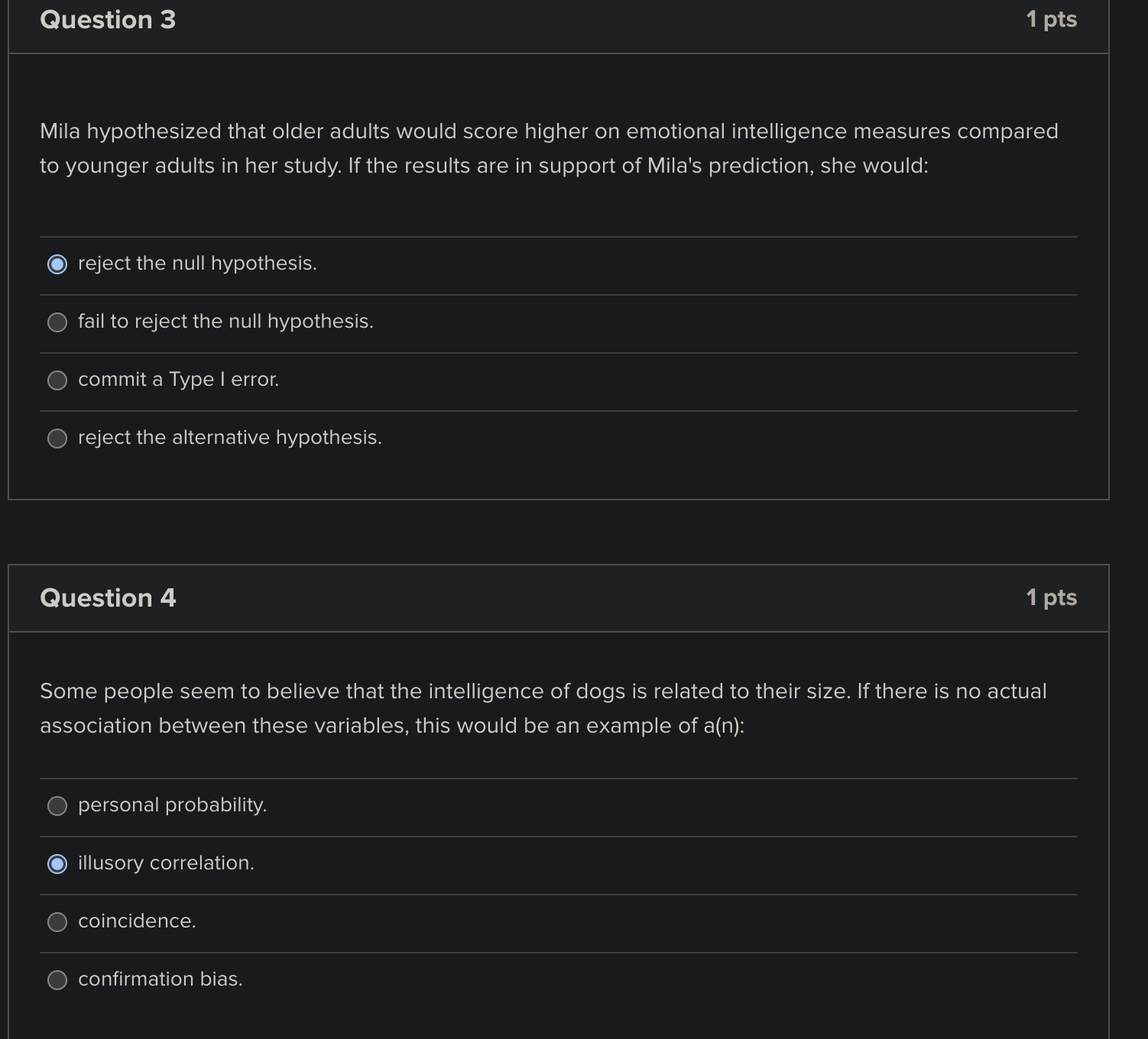Click the currently selected radio in Question 4
The width and height of the screenshot is (1148, 1039).
tap(57, 864)
